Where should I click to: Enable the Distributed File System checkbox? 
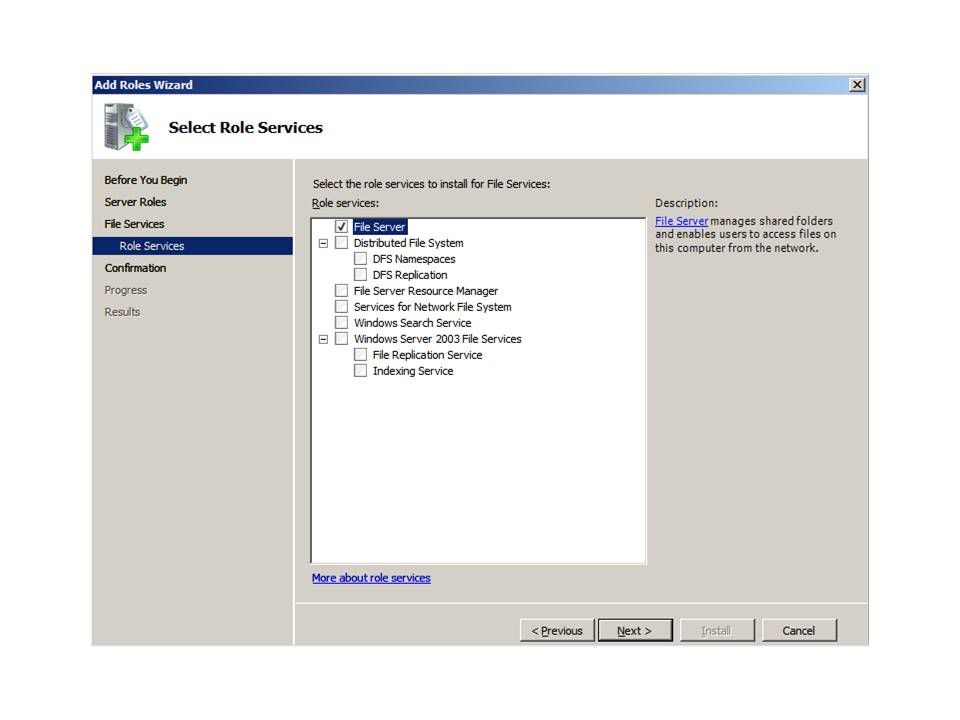point(342,243)
